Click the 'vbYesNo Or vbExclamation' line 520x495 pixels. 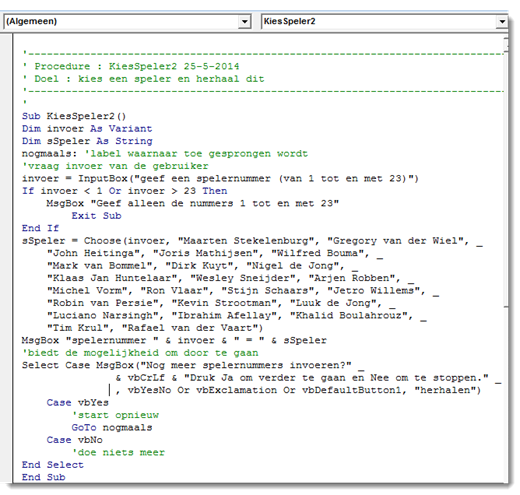point(298,390)
